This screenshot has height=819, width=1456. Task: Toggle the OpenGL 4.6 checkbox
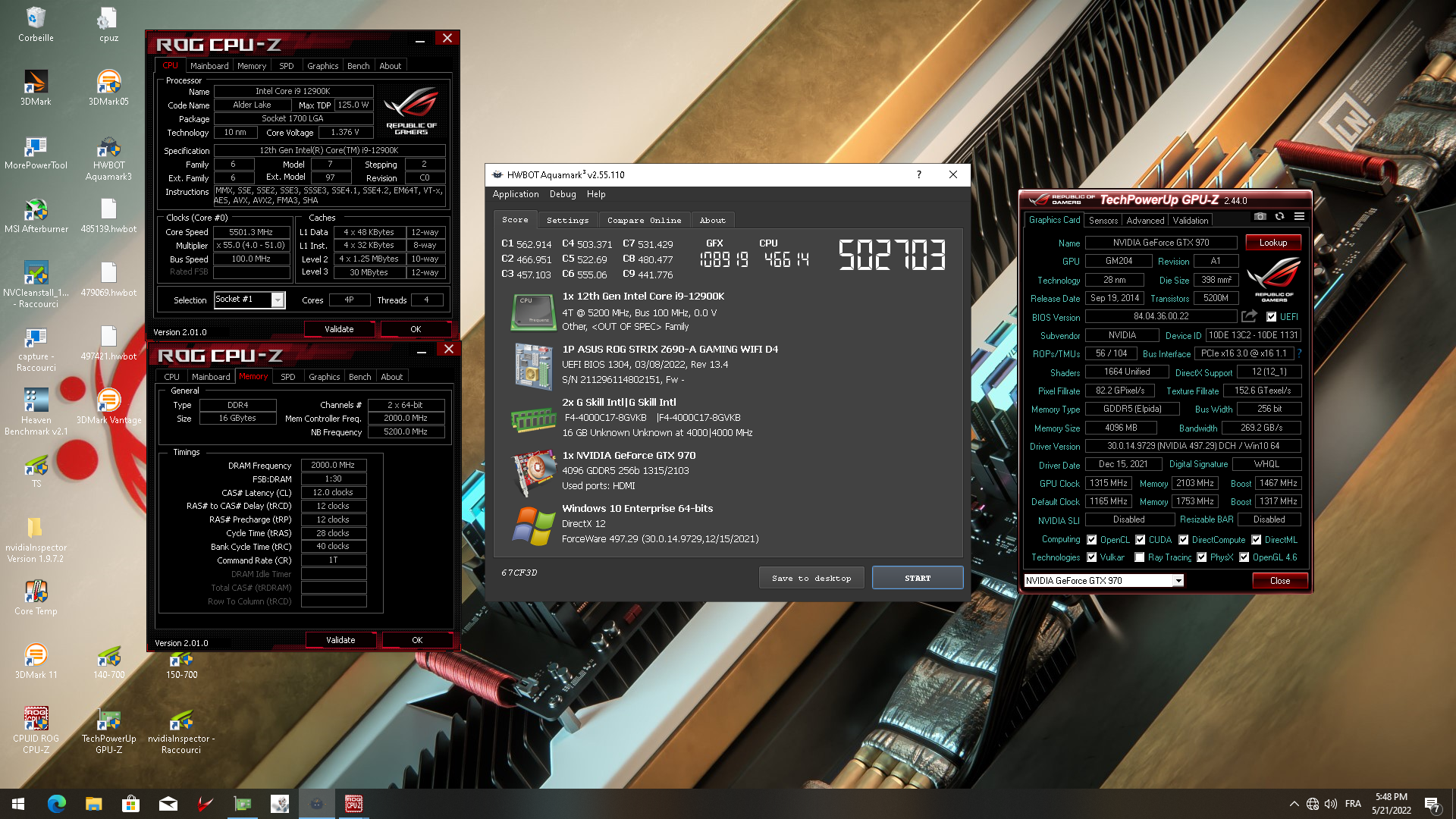point(1244,557)
